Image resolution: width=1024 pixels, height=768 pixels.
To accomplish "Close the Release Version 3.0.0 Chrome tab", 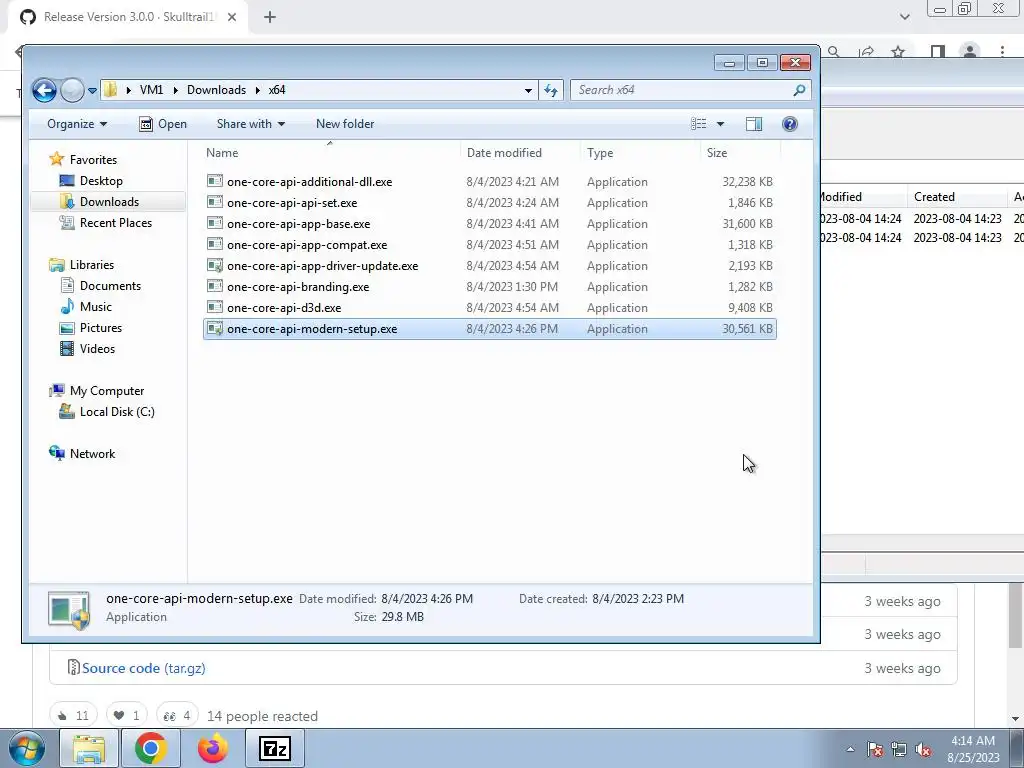I will coord(232,17).
